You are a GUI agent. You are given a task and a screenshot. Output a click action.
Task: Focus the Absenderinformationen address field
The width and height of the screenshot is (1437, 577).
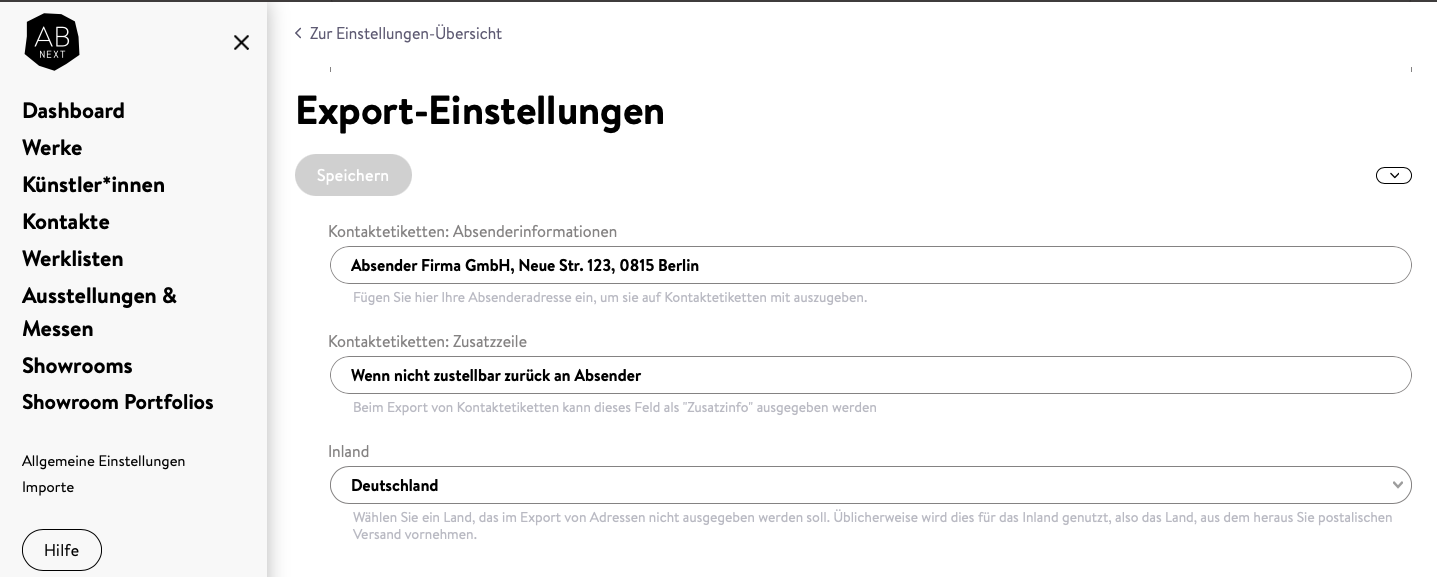(870, 266)
